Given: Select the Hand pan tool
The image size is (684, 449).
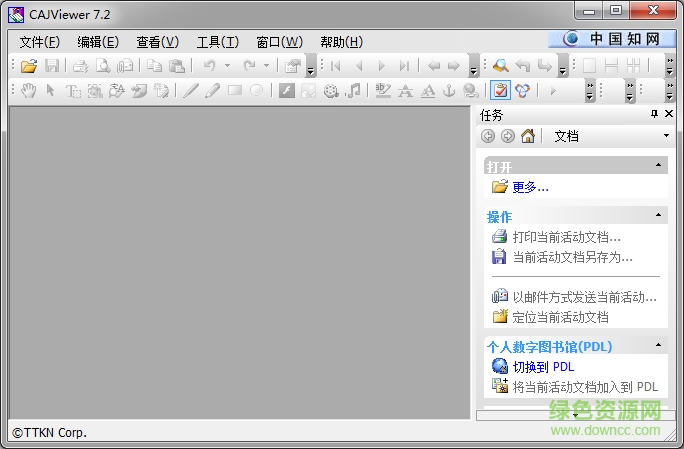Looking at the screenshot, I should click(x=29, y=91).
